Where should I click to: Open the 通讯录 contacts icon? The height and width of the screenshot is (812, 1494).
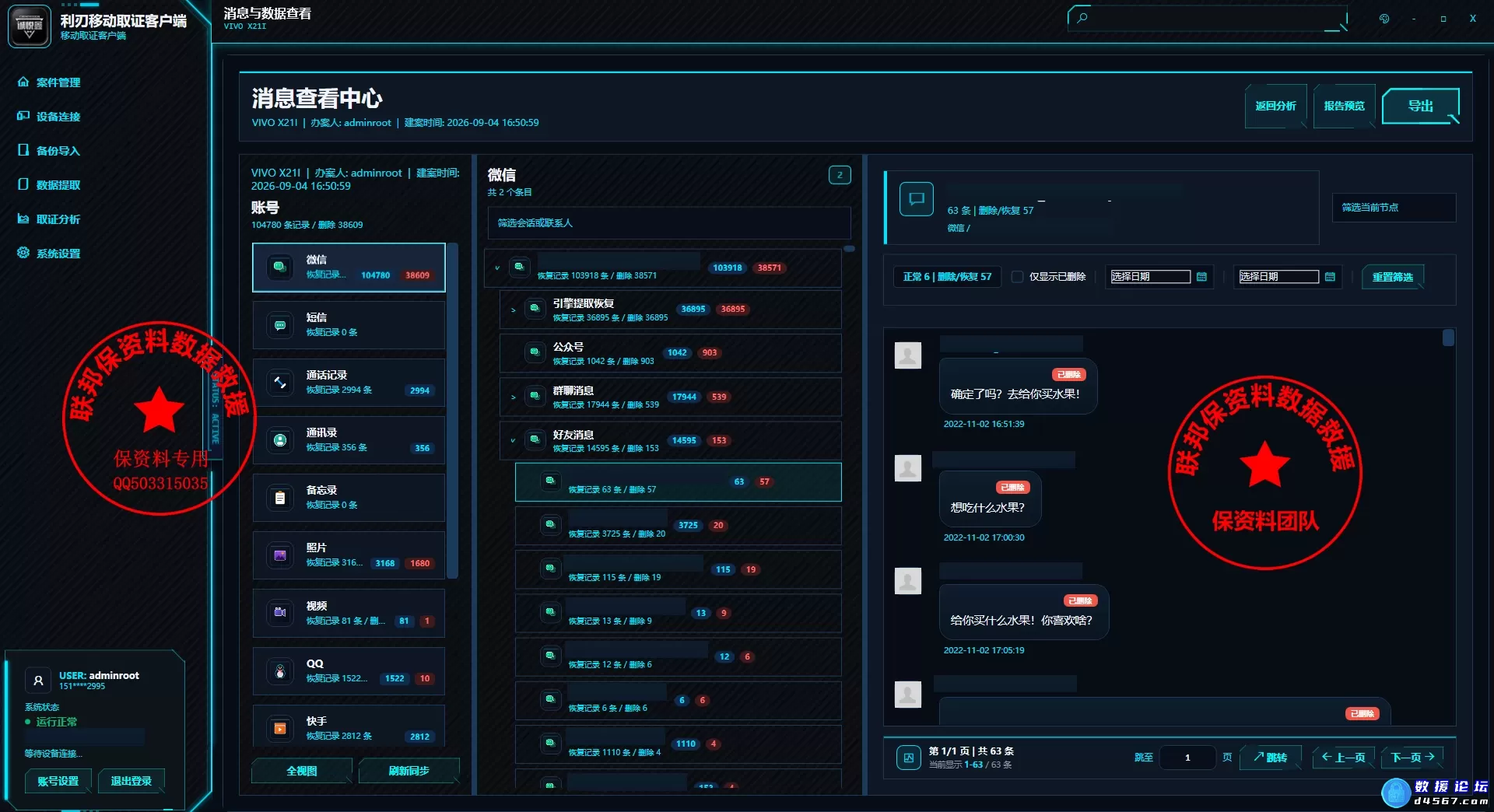click(279, 439)
